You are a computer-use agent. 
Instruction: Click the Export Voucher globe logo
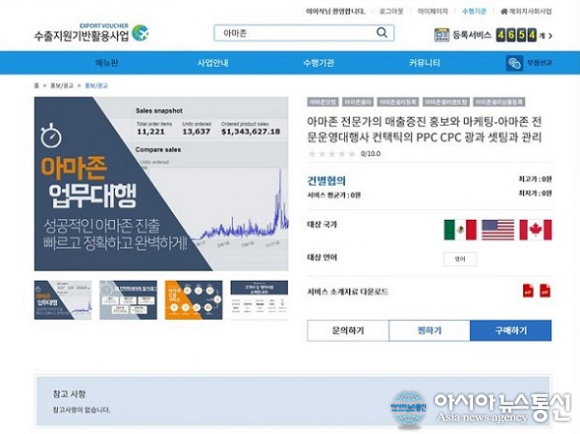point(141,33)
